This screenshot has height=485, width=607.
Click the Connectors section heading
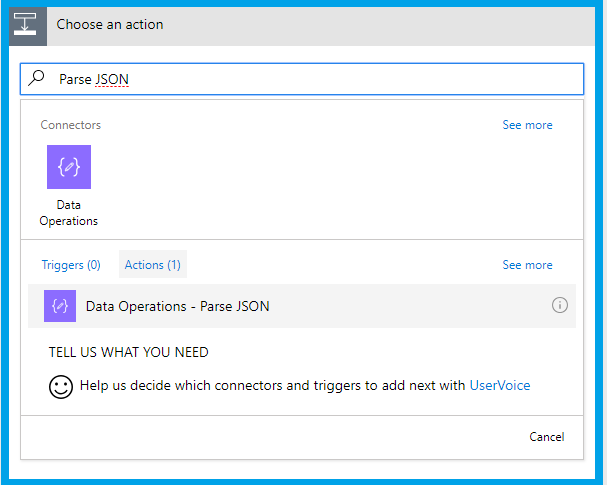coord(70,125)
